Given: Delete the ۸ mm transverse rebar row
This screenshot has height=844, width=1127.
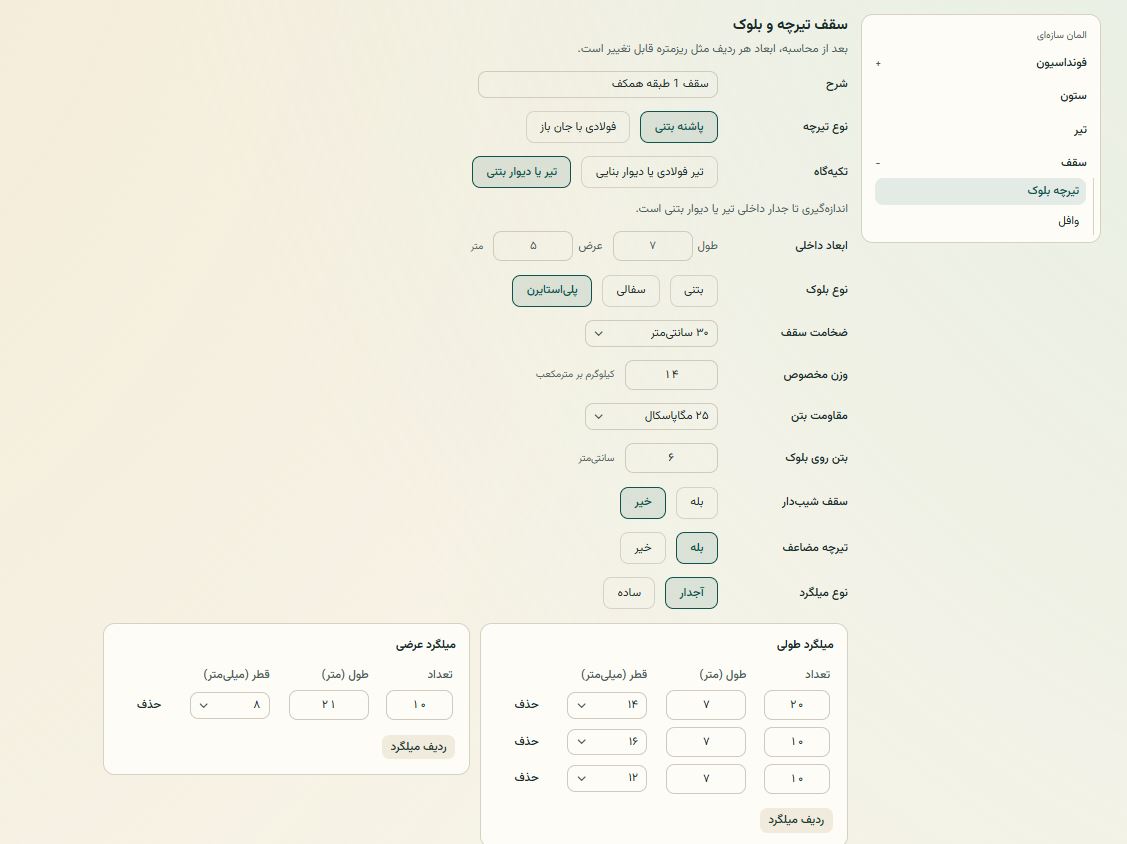Looking at the screenshot, I should click(149, 705).
